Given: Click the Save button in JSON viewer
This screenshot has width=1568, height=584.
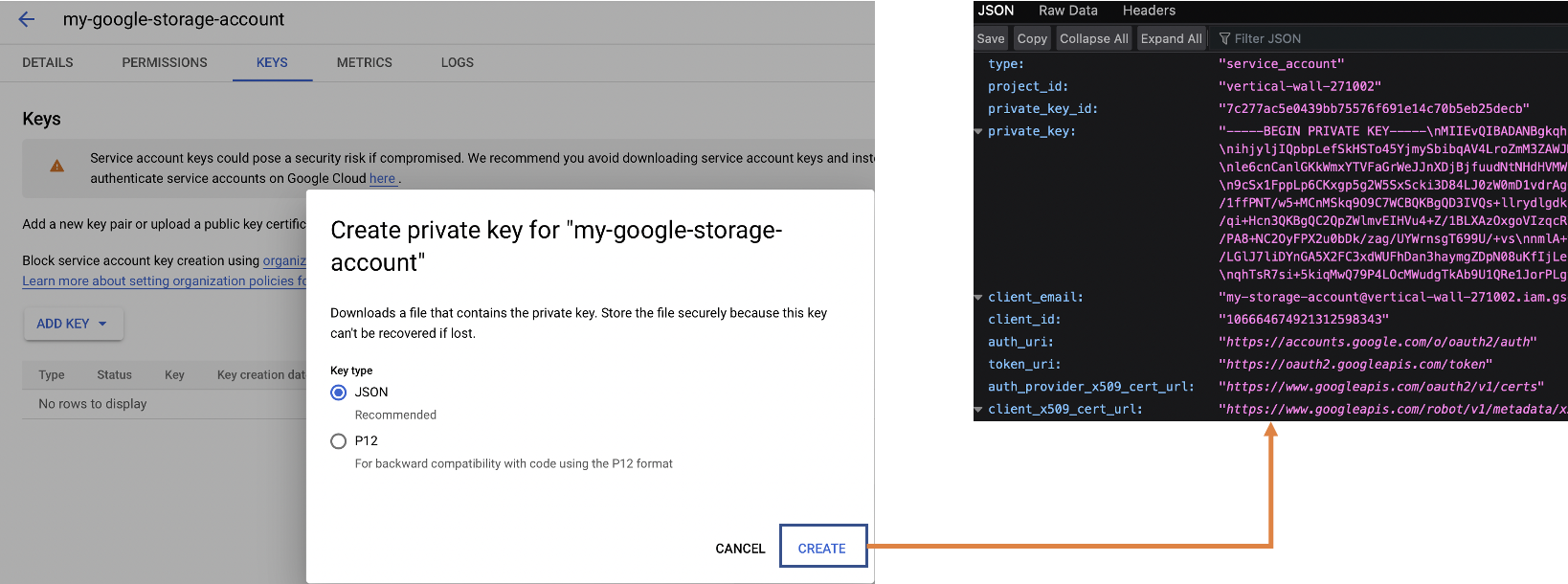Looking at the screenshot, I should (991, 39).
